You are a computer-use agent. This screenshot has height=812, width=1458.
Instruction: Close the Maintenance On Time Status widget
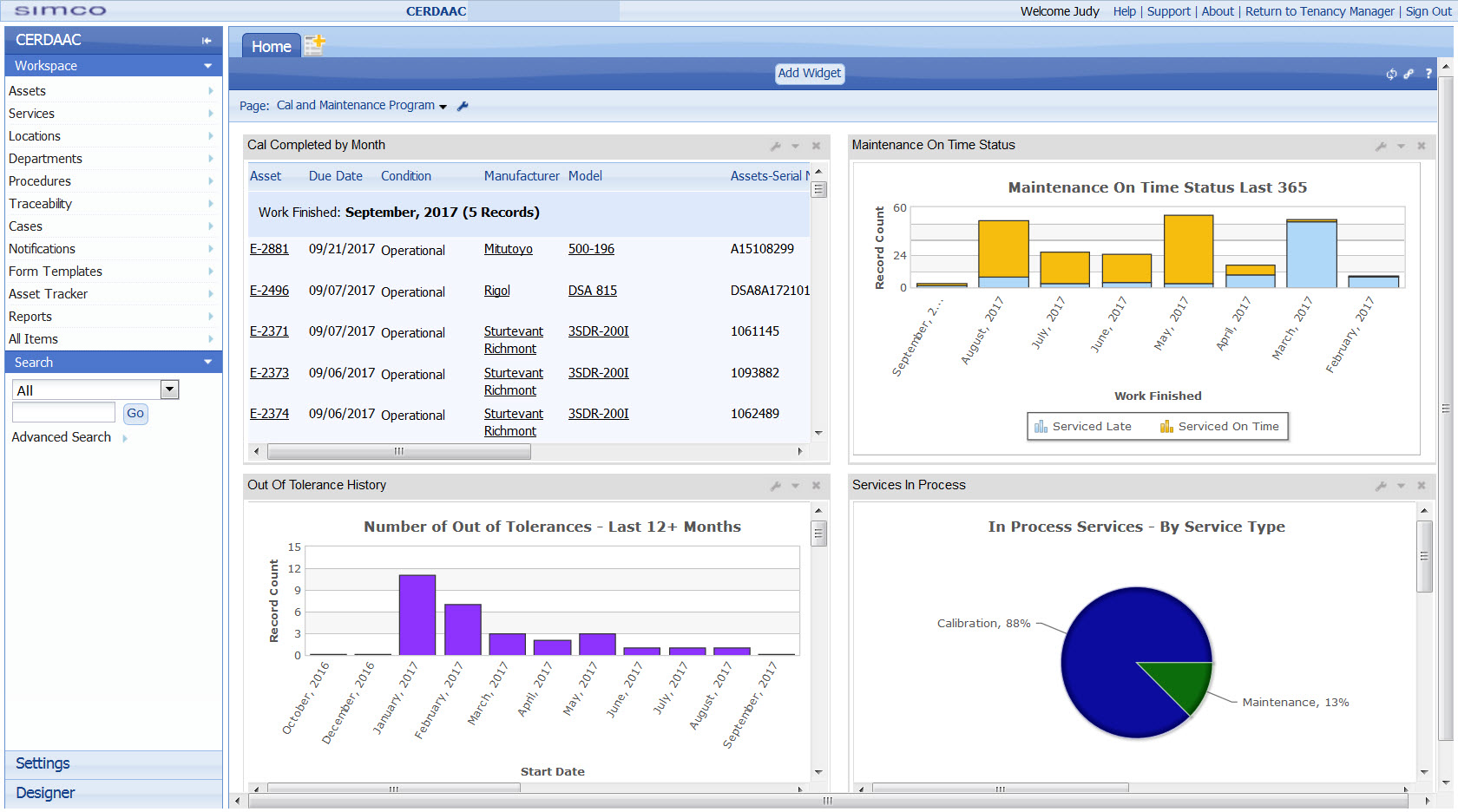click(x=1422, y=146)
